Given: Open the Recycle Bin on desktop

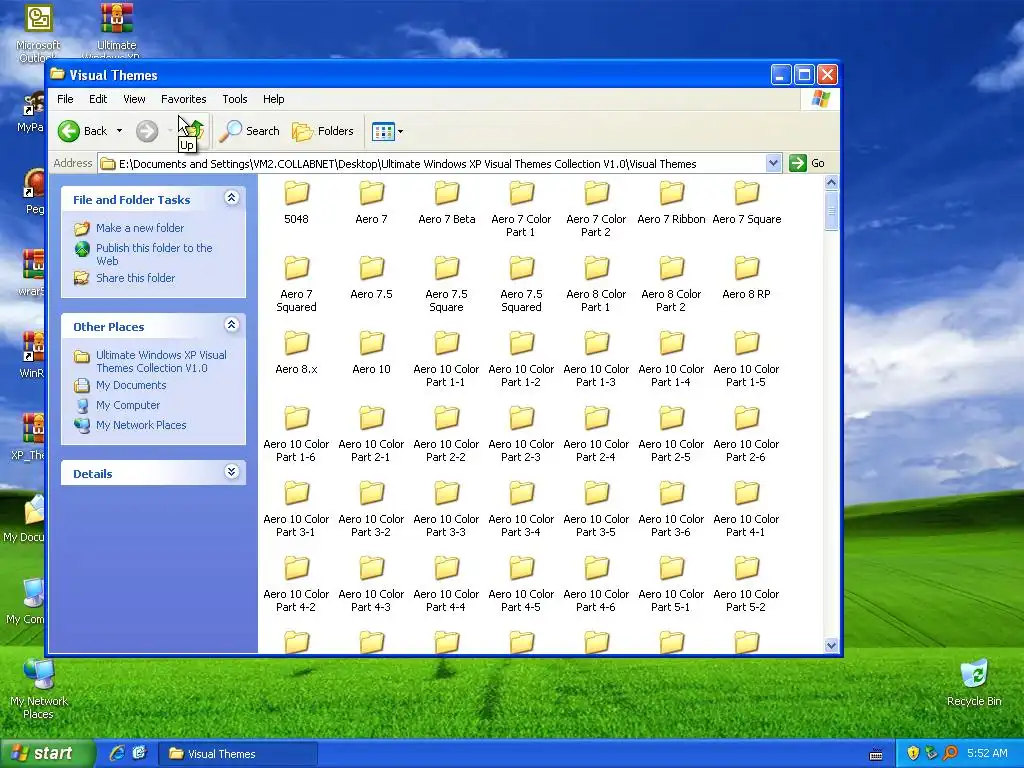Looking at the screenshot, I should point(974,682).
